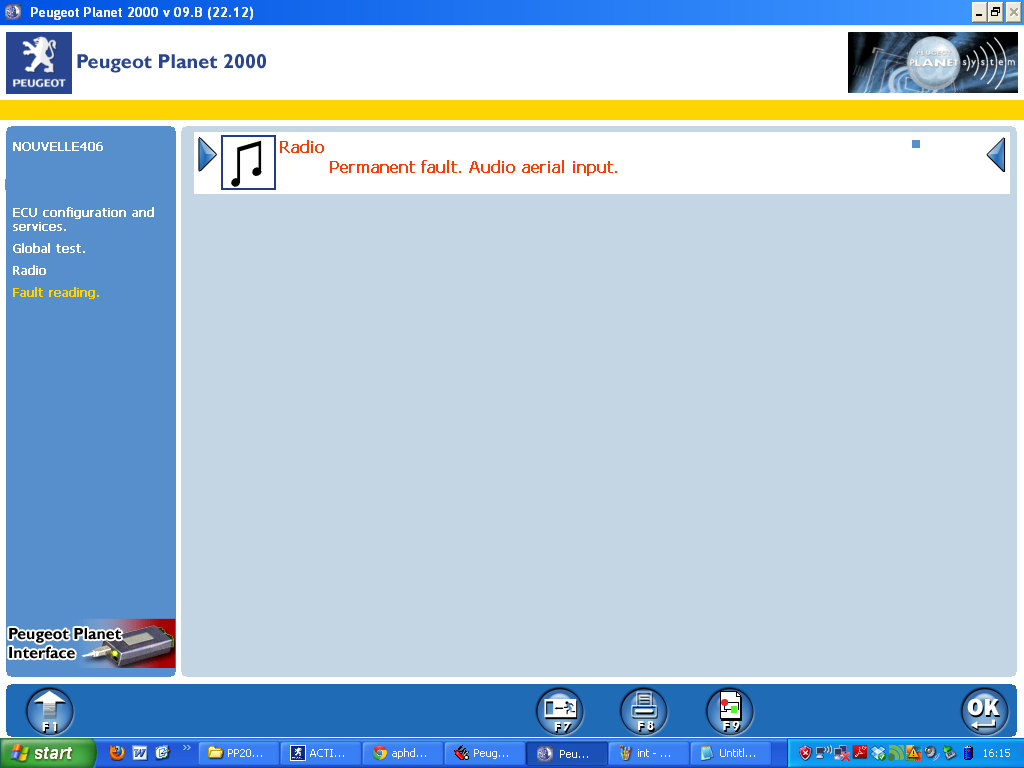Click the small blue square indicator

(x=916, y=144)
